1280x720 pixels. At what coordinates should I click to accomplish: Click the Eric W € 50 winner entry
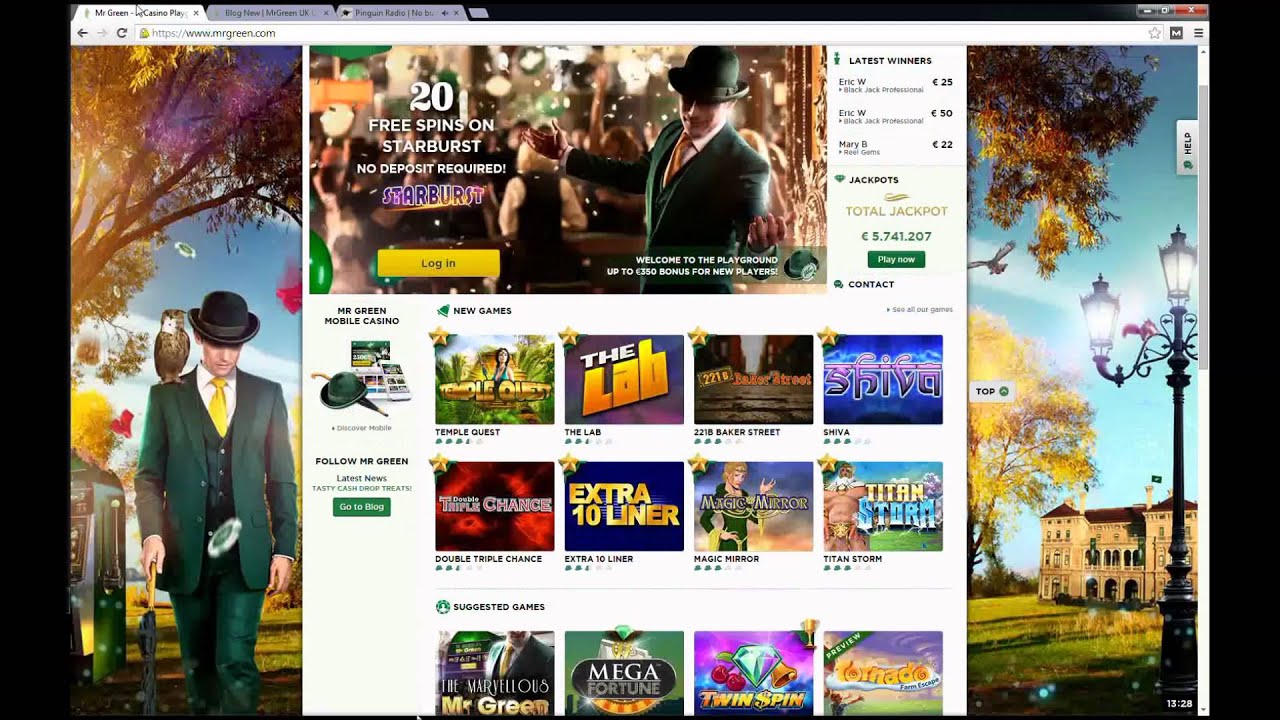tap(896, 116)
